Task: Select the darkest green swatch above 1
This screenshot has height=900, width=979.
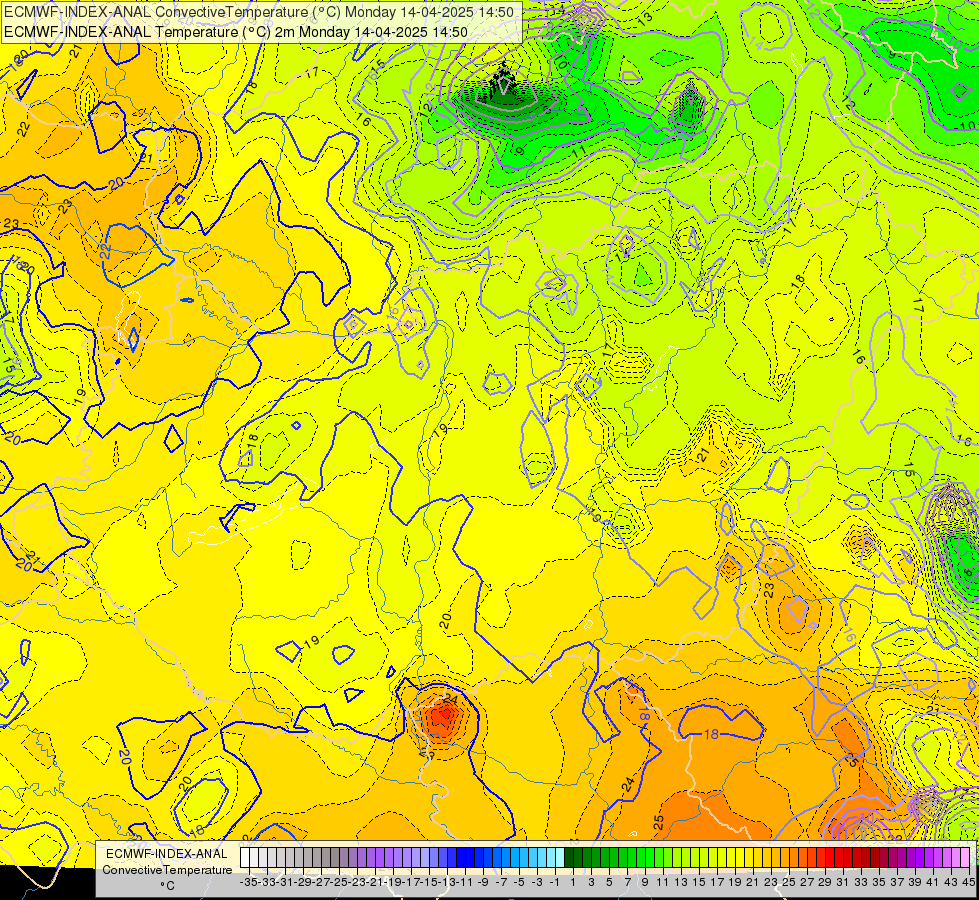Action: click(x=569, y=858)
